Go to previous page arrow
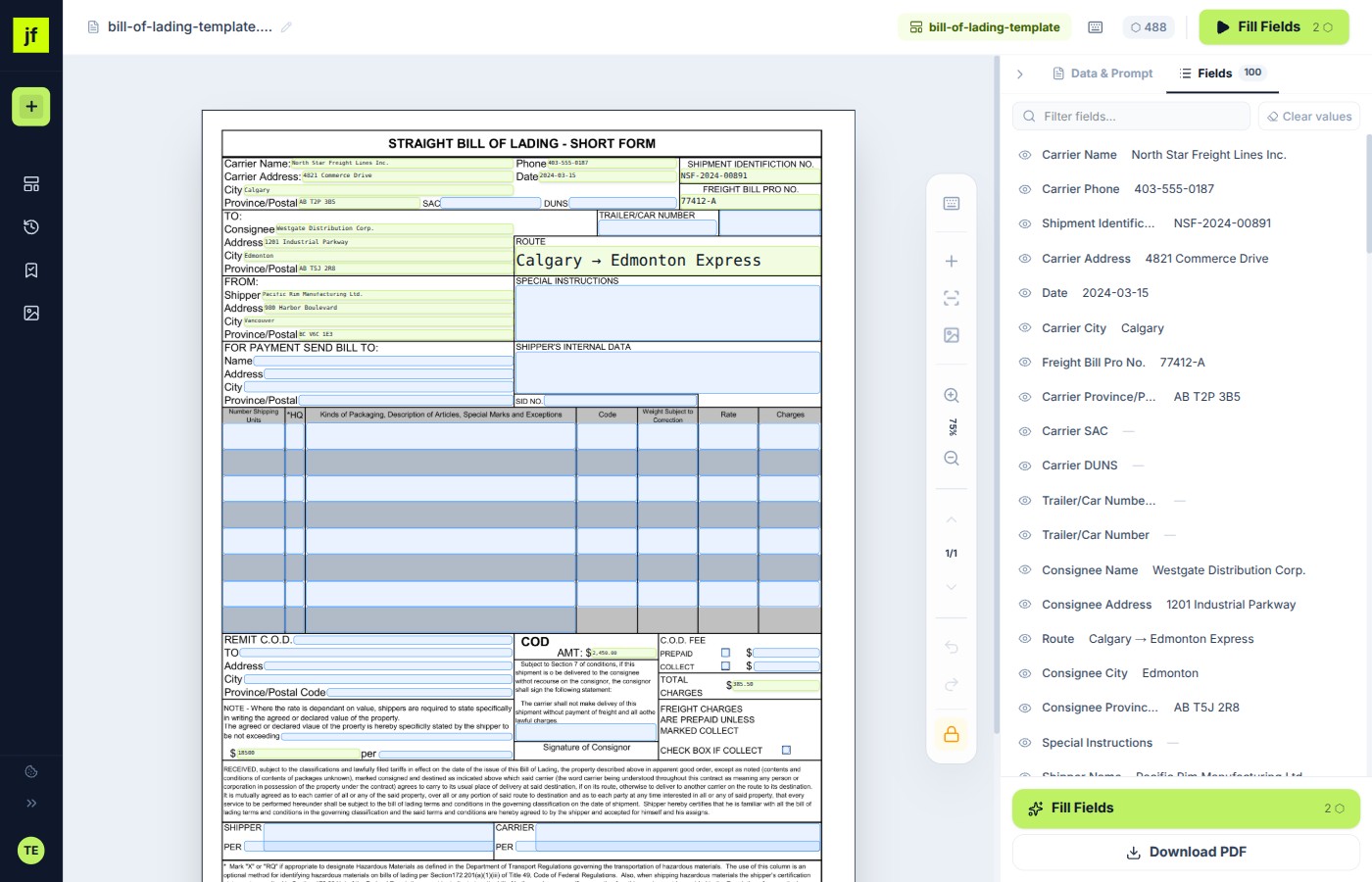The image size is (1372, 882). coord(952,520)
